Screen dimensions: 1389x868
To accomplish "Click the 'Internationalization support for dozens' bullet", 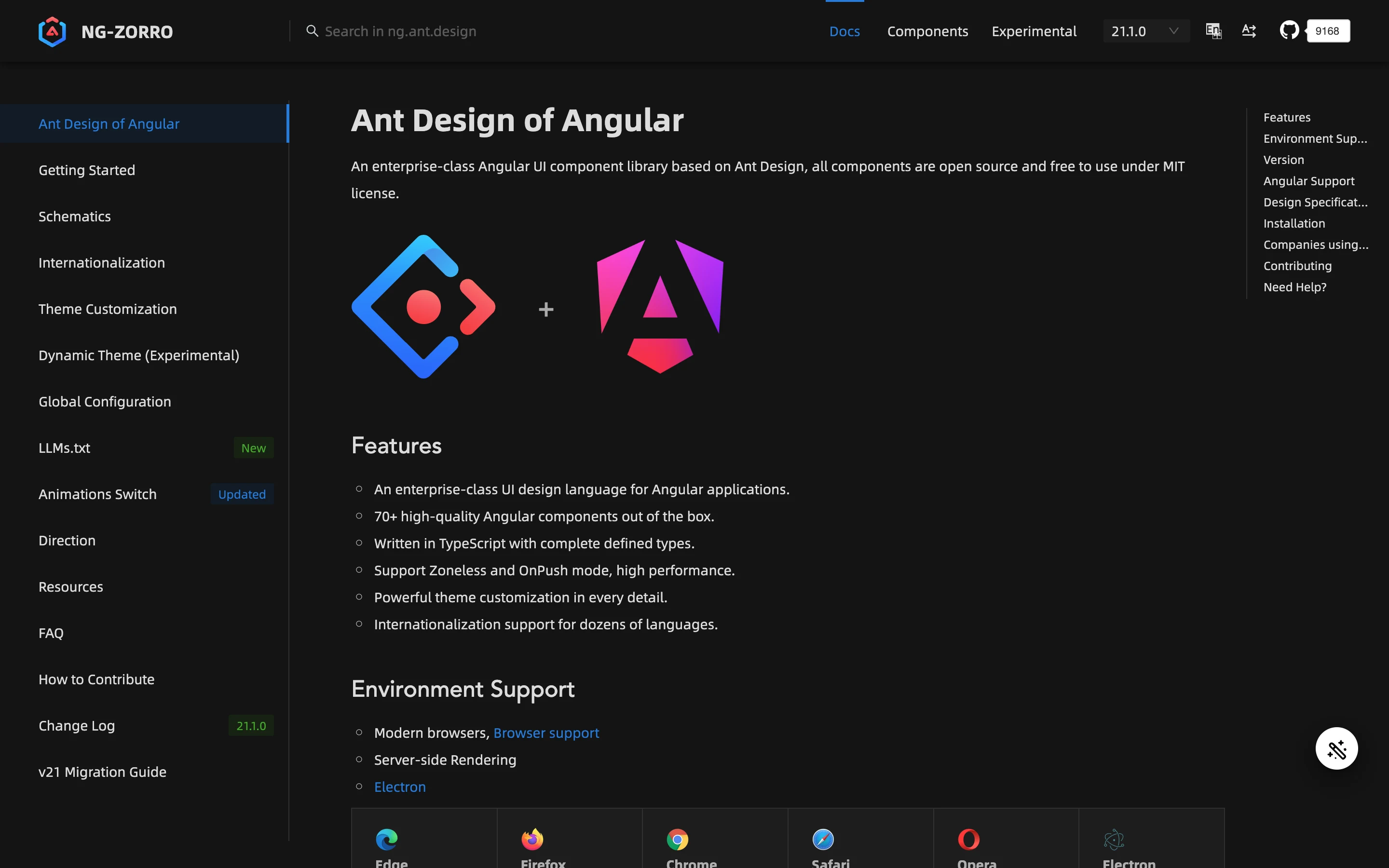I will coord(546,624).
